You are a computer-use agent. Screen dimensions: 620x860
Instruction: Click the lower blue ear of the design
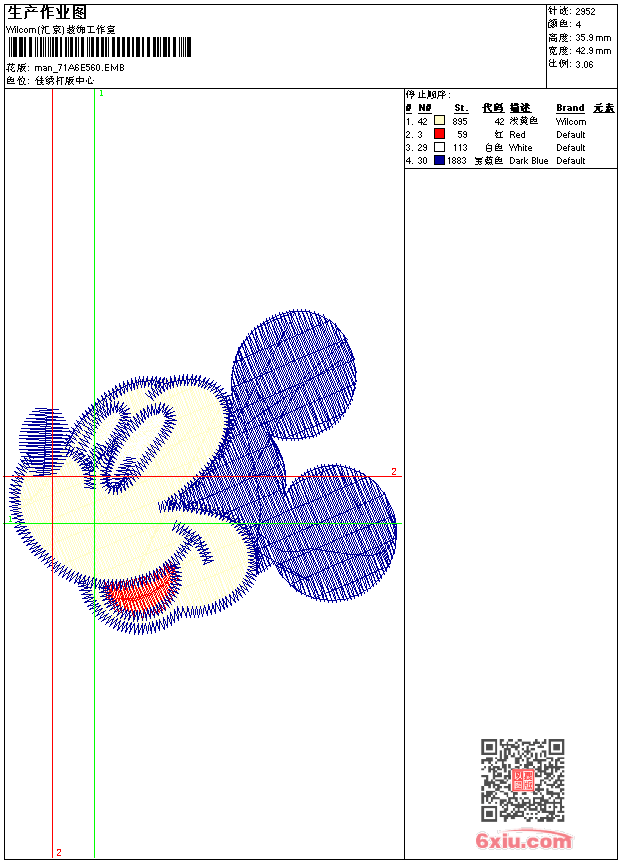coord(334,532)
